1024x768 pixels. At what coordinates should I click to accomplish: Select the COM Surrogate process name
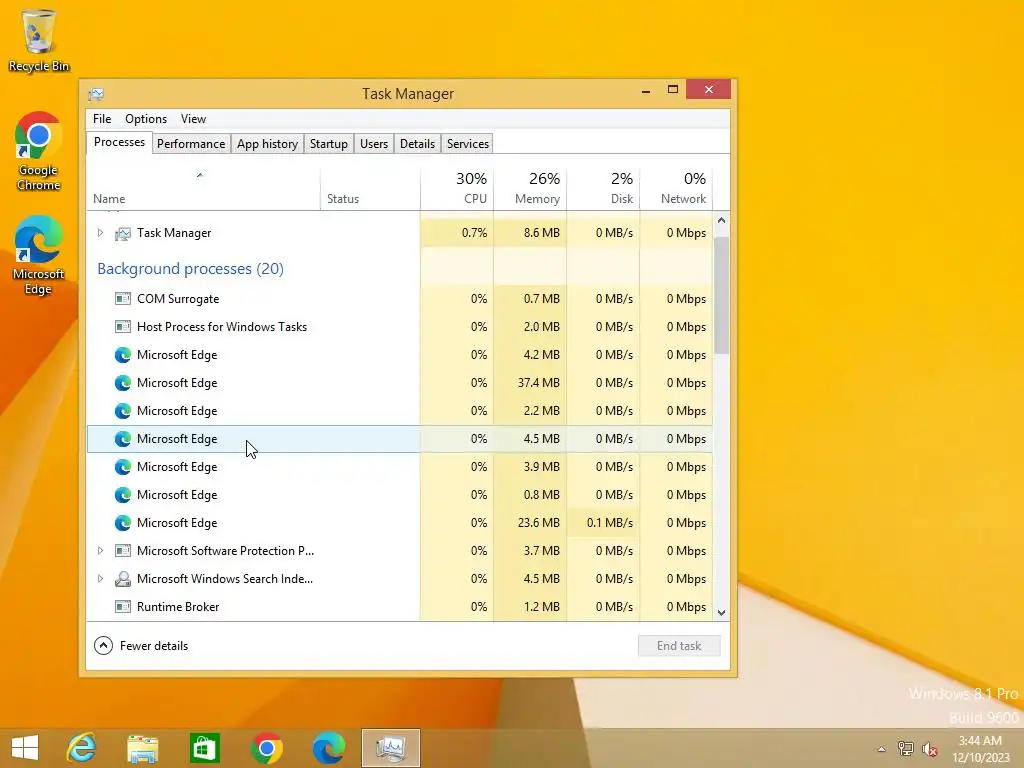pyautogui.click(x=178, y=298)
